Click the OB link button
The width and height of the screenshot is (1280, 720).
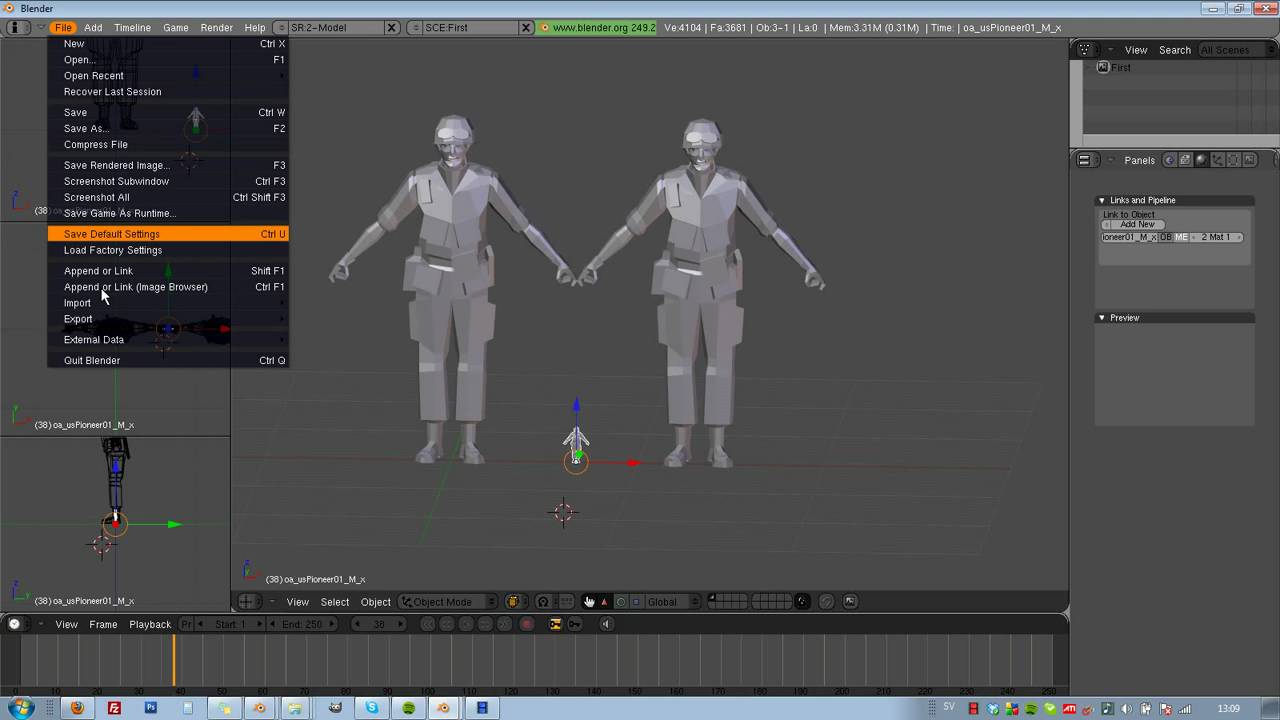(1166, 237)
